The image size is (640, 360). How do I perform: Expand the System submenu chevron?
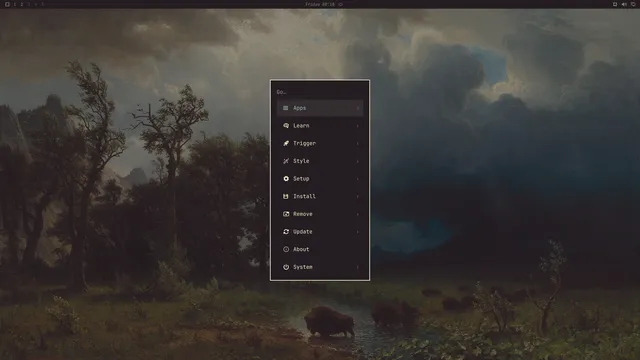pyautogui.click(x=358, y=267)
